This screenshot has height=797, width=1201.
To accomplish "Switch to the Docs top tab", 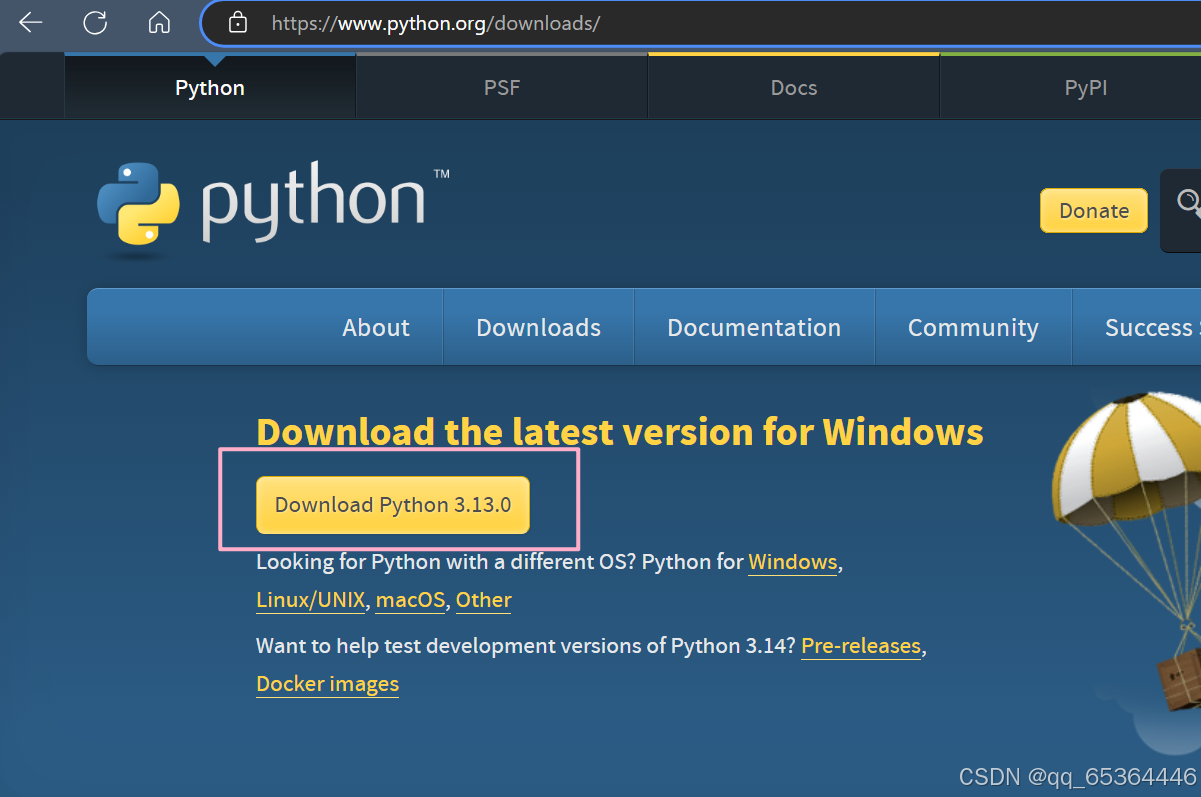I will [794, 88].
